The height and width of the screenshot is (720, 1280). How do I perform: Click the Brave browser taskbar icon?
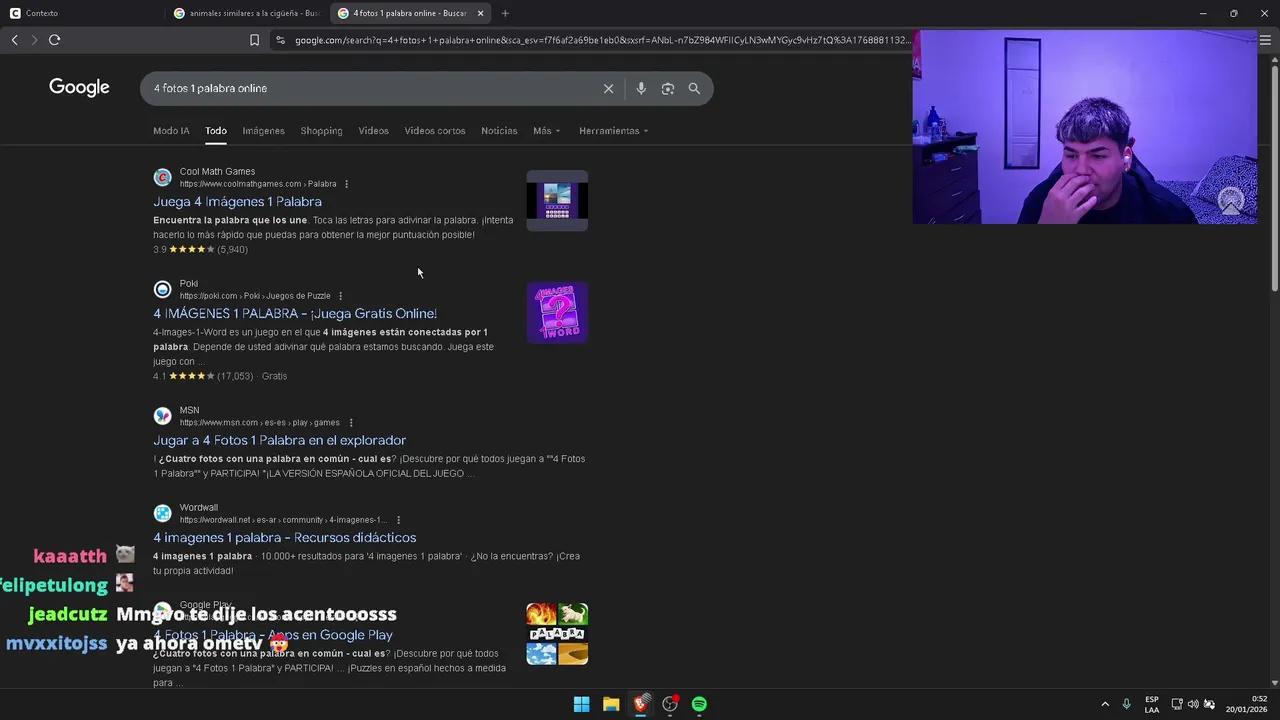tap(640, 704)
